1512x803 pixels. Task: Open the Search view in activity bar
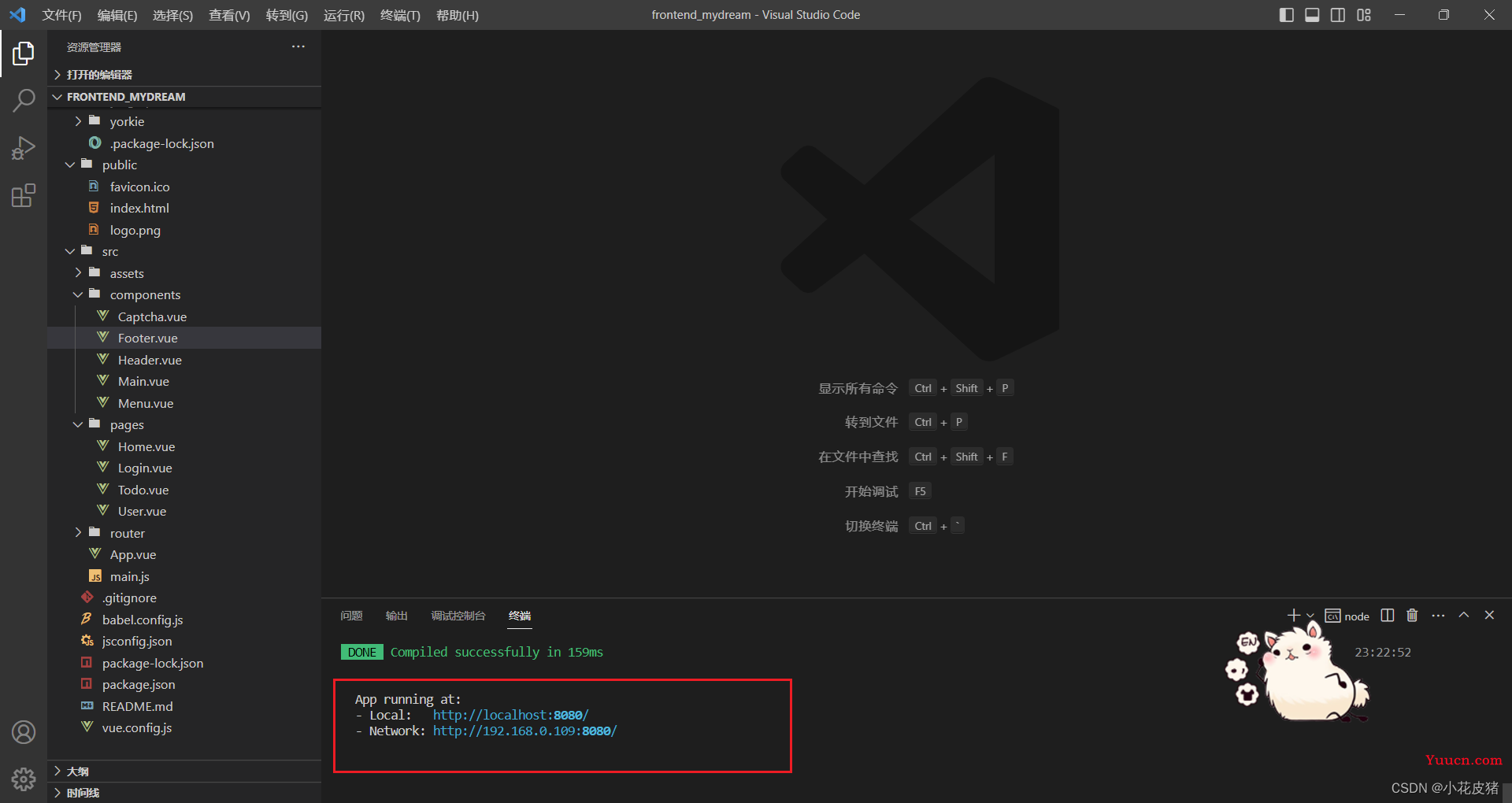point(24,101)
